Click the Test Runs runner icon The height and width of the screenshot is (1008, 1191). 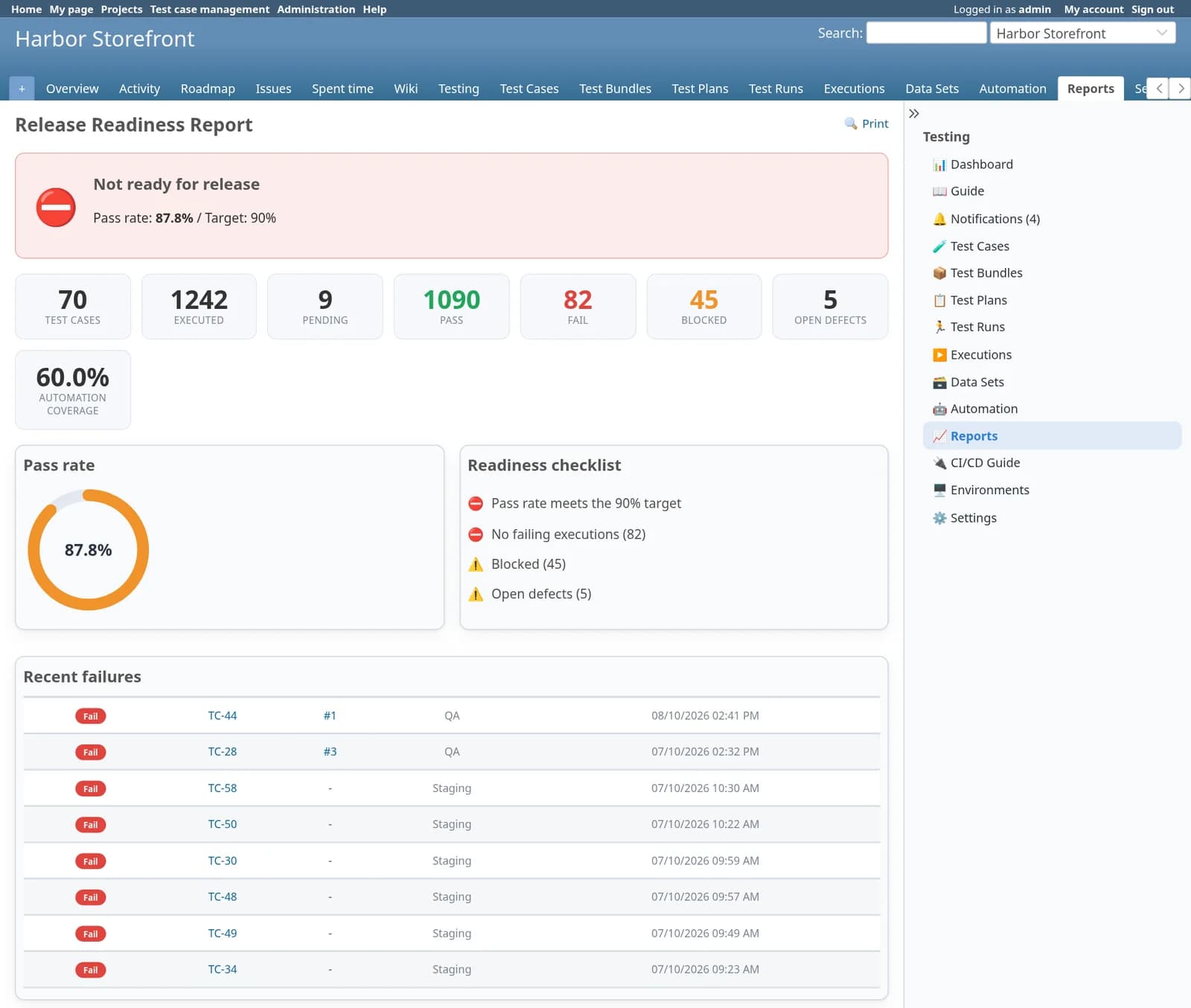click(939, 327)
